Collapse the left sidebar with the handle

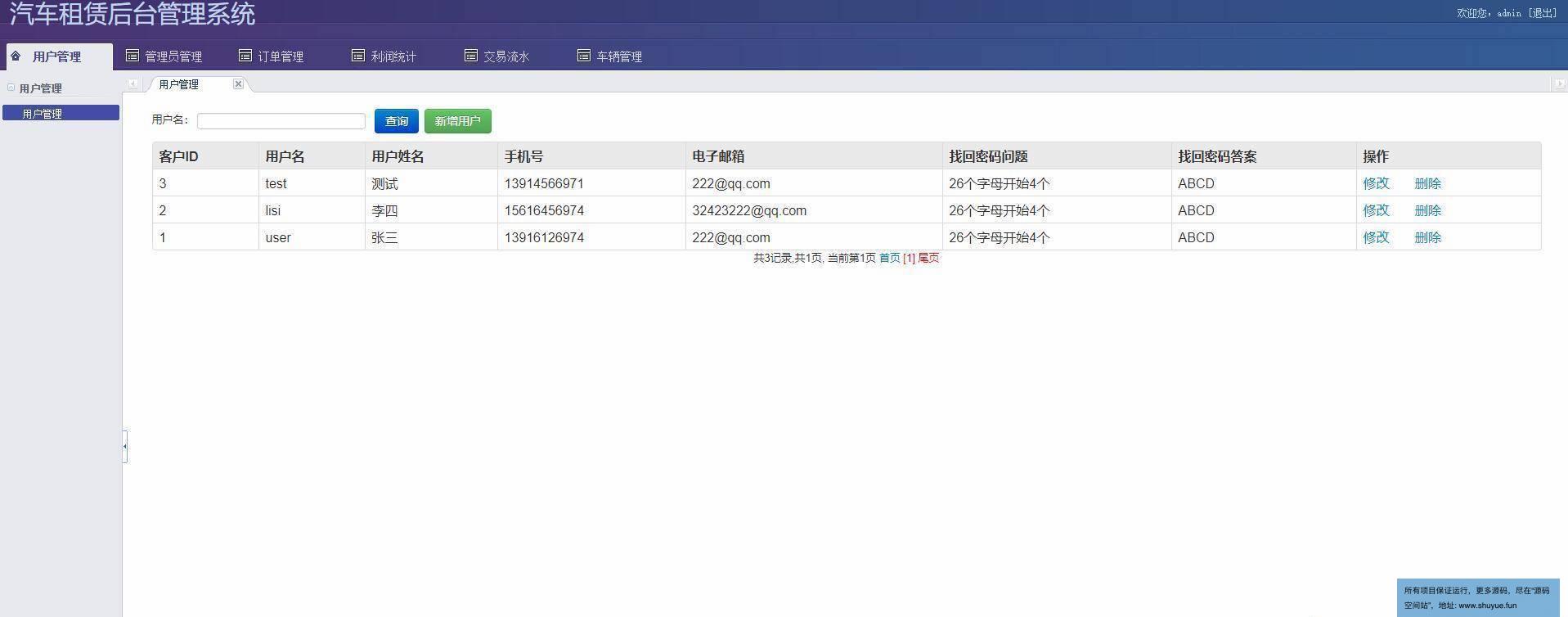pyautogui.click(x=125, y=446)
